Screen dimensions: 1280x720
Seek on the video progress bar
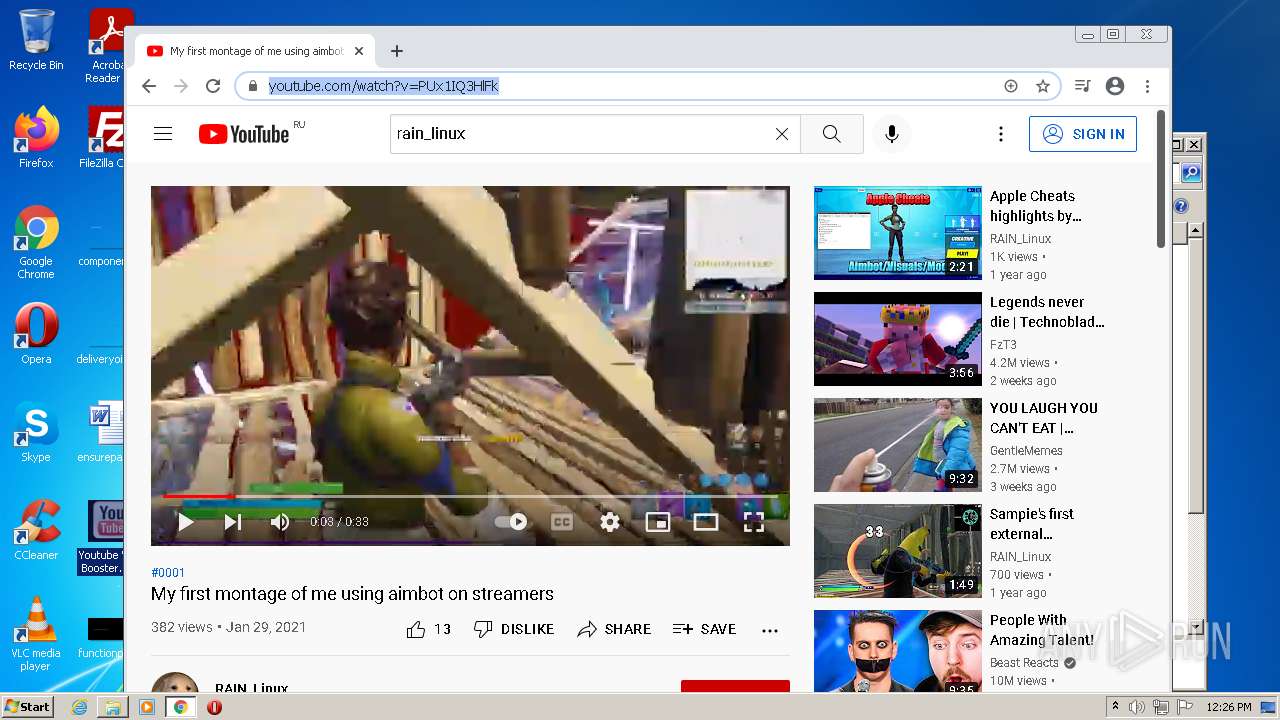(x=470, y=496)
